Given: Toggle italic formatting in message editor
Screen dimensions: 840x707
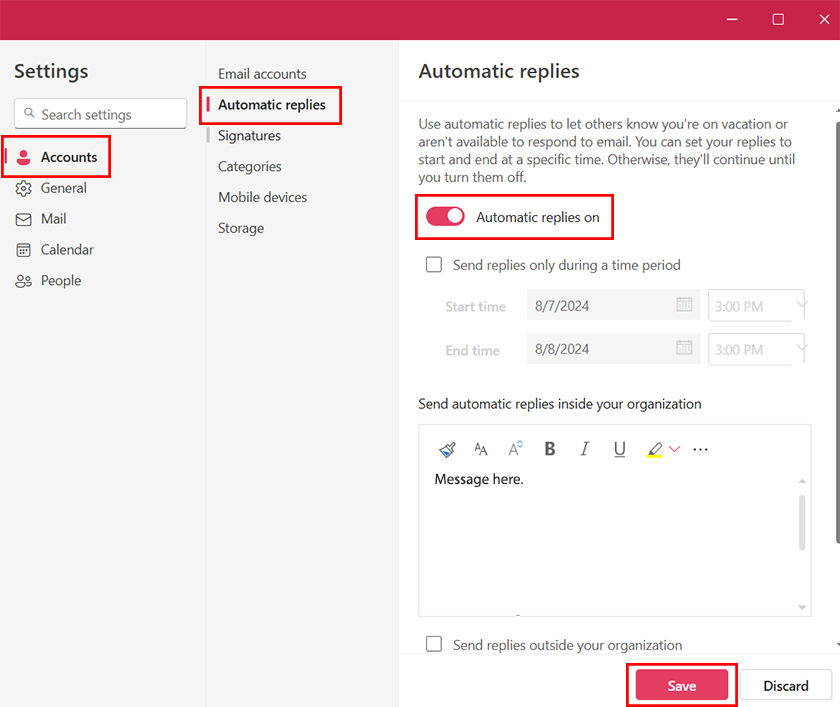Looking at the screenshot, I should [584, 449].
